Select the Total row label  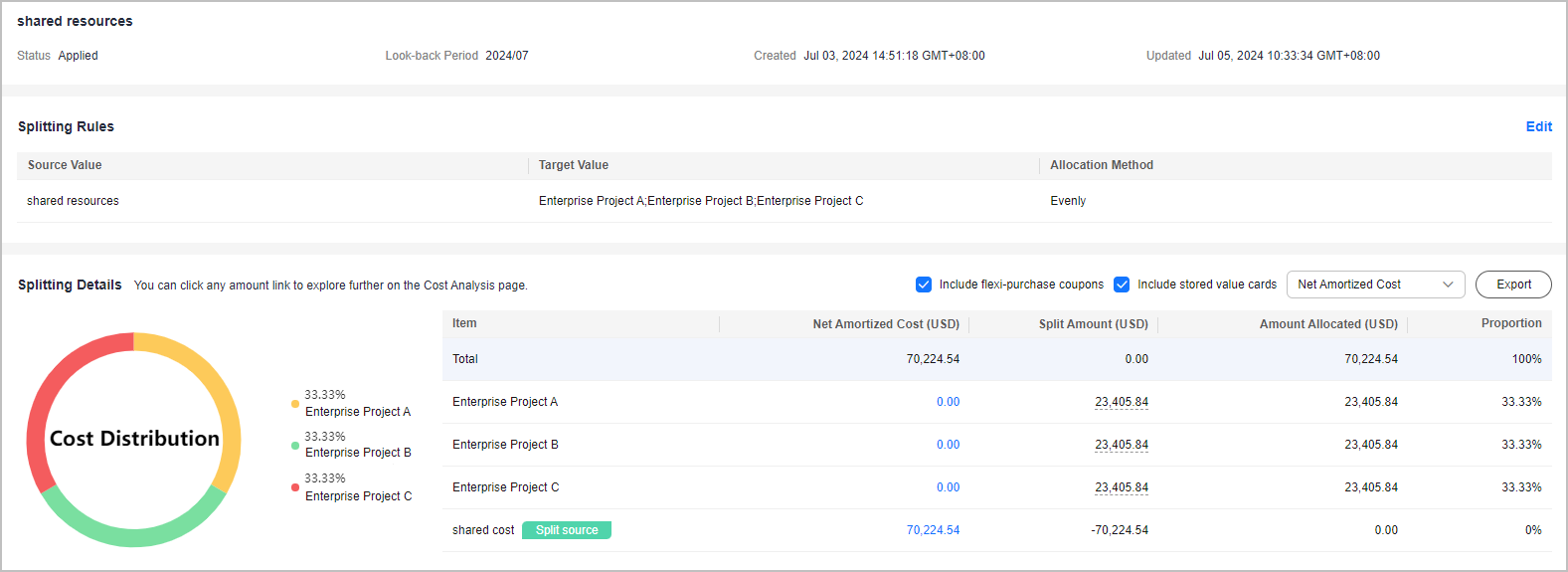[x=465, y=359]
